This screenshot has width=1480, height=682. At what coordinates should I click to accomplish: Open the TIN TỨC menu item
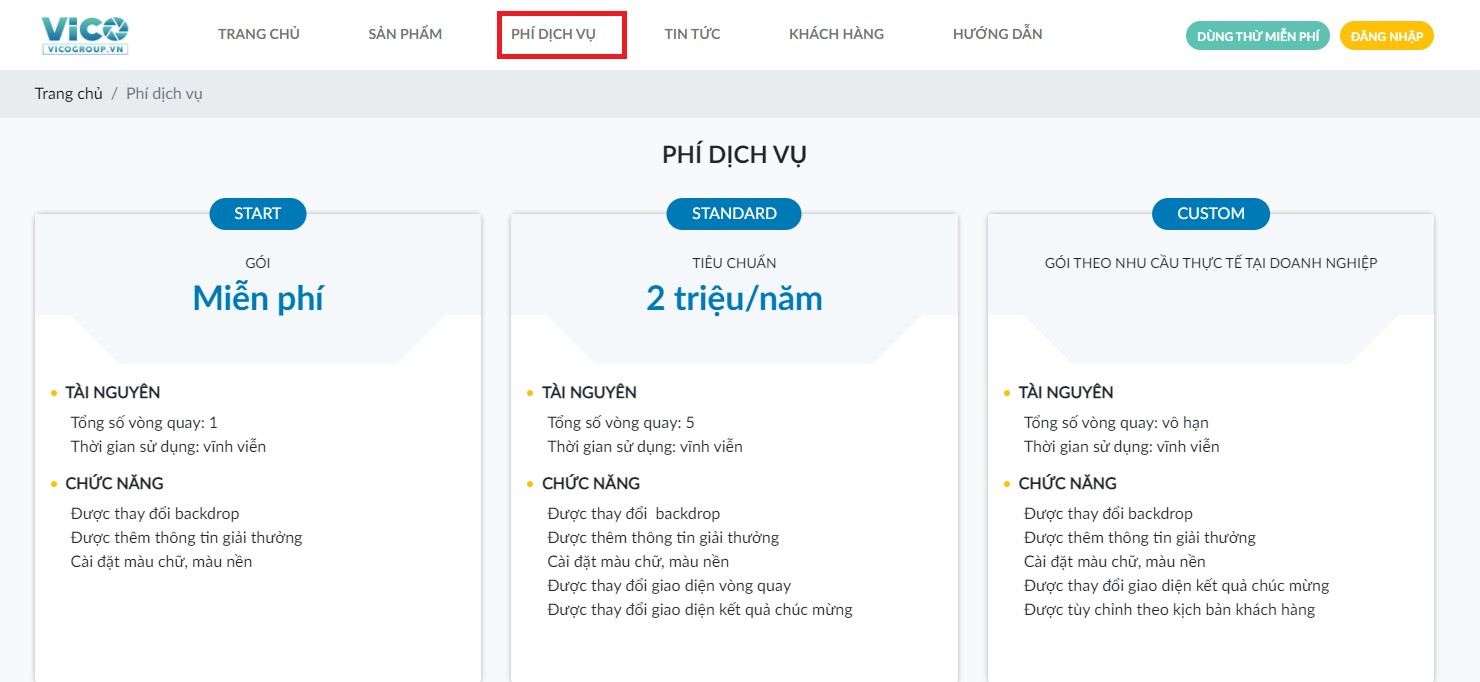click(692, 34)
